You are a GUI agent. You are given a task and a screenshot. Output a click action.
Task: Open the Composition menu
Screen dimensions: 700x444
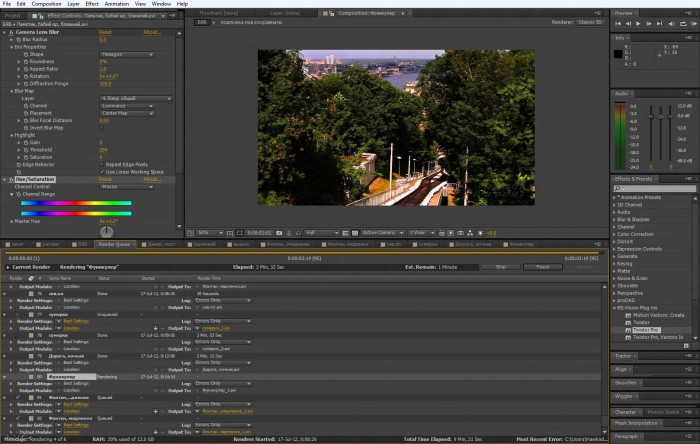(46, 4)
